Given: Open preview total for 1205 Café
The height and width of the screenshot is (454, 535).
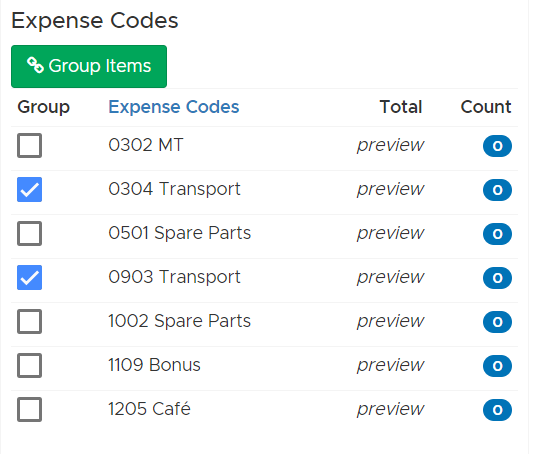Looking at the screenshot, I should (x=390, y=410).
